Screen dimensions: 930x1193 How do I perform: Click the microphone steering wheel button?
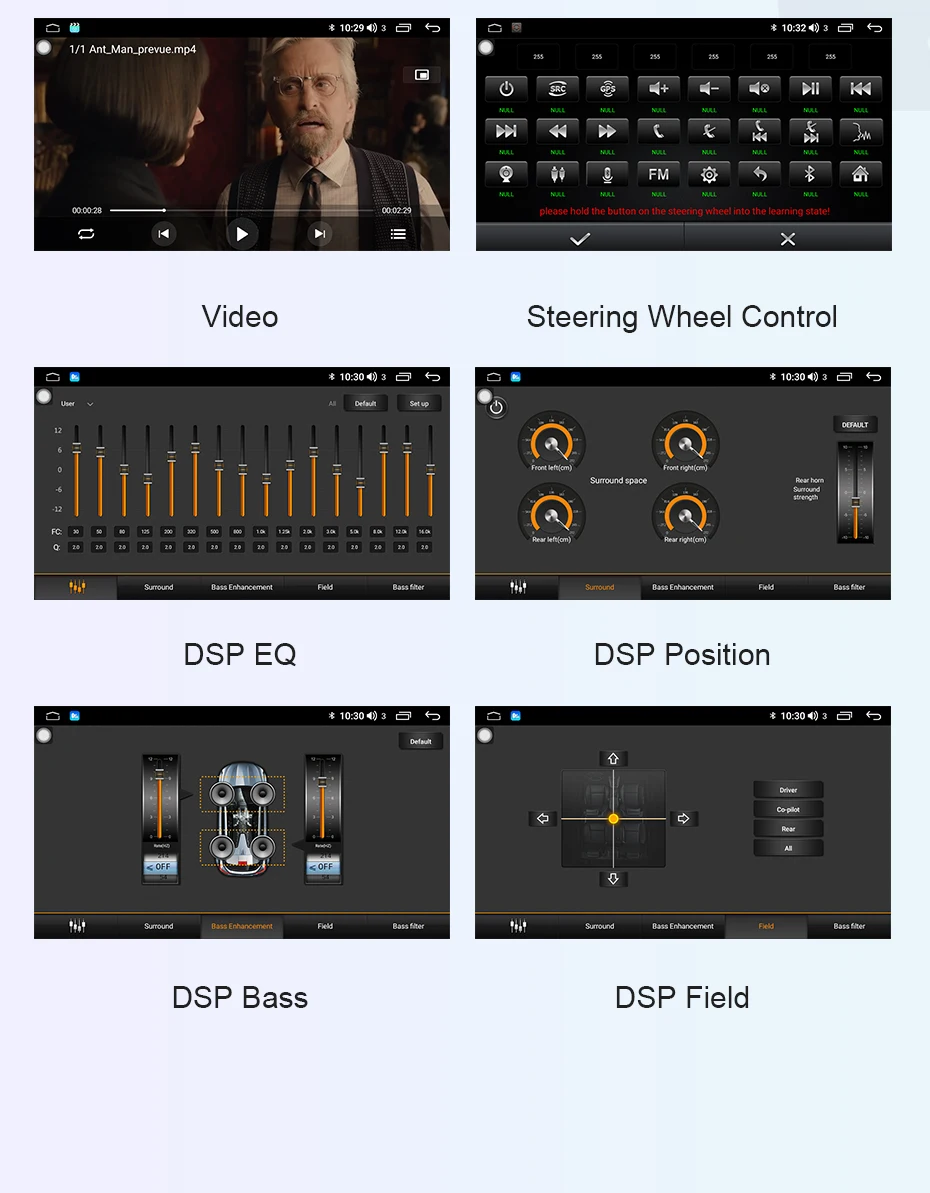(x=607, y=174)
